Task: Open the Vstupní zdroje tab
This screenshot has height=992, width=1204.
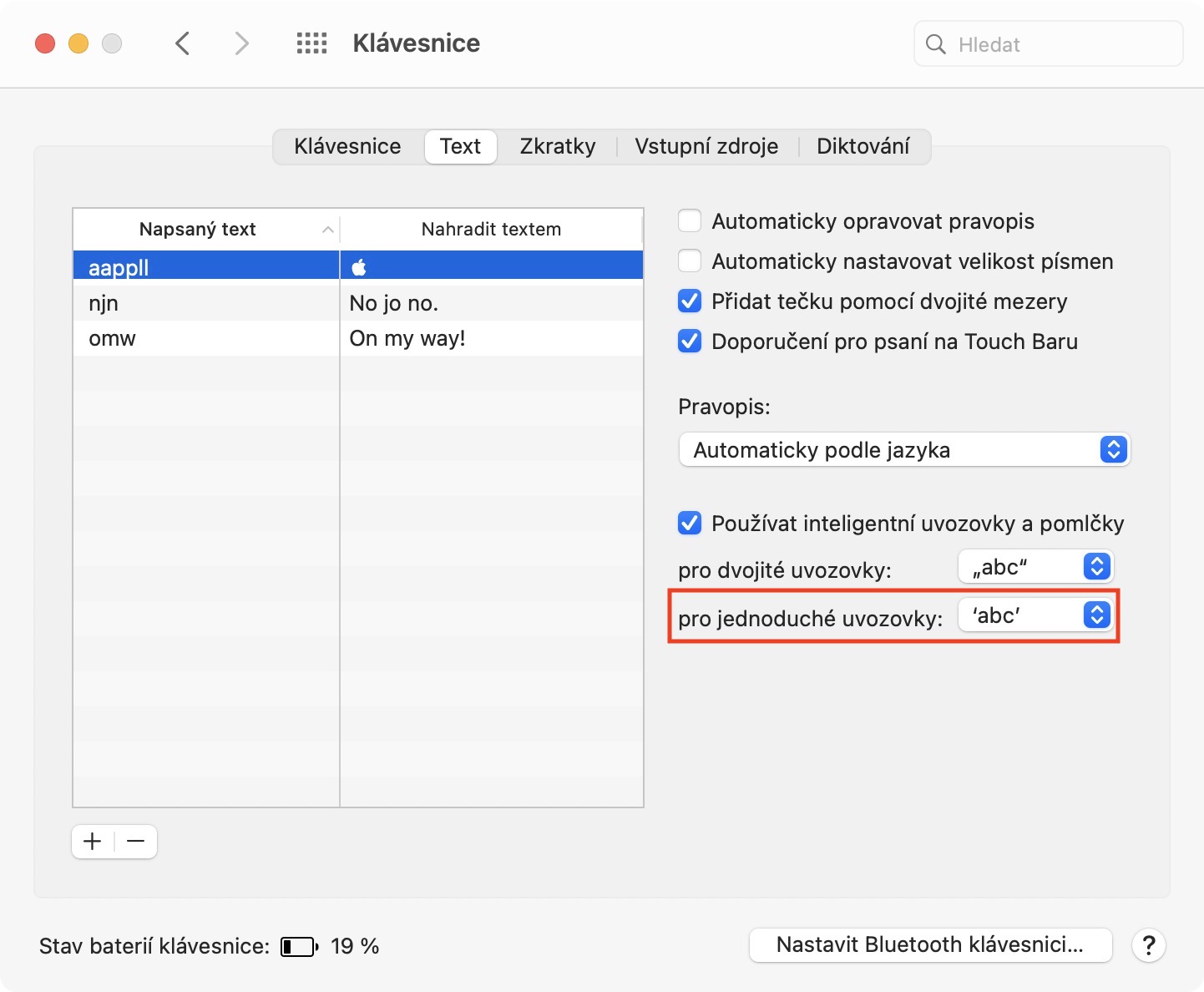Action: pos(706,147)
